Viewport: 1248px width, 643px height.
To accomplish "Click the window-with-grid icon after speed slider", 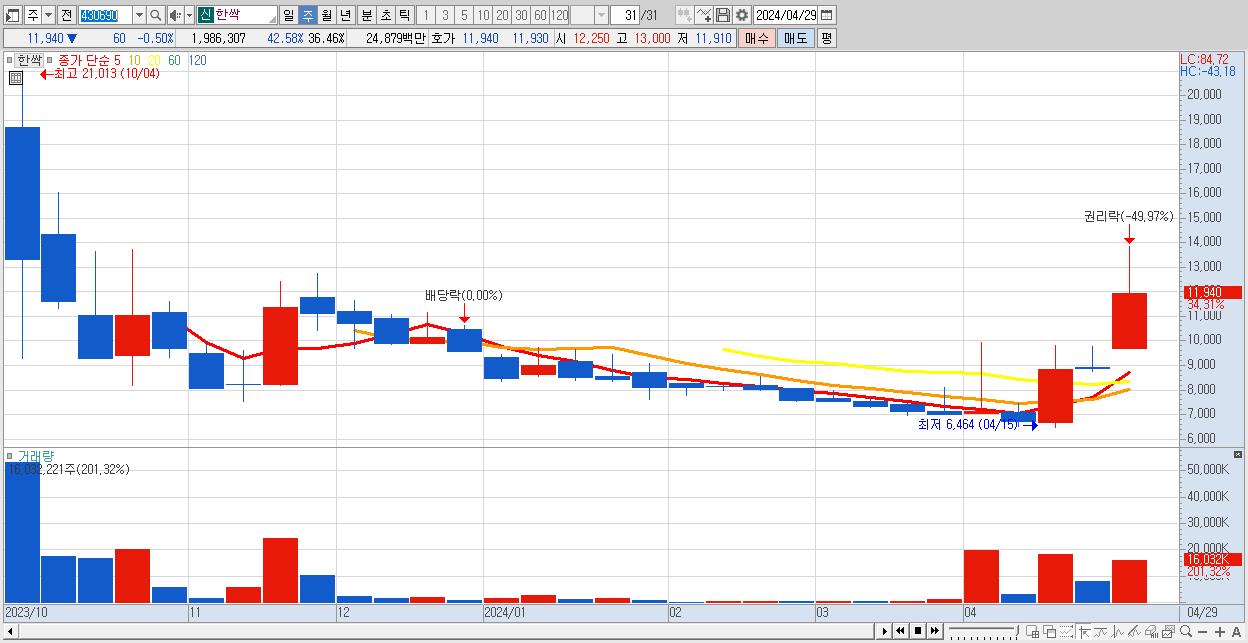I will click(x=1032, y=632).
